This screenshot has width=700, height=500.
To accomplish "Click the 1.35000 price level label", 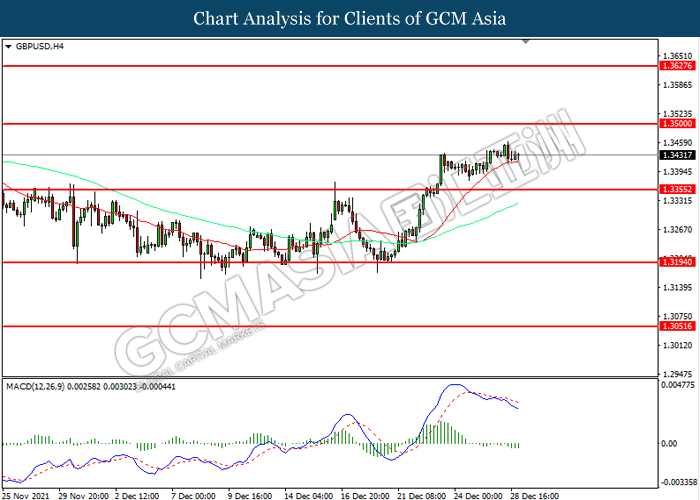I will pyautogui.click(x=677, y=124).
